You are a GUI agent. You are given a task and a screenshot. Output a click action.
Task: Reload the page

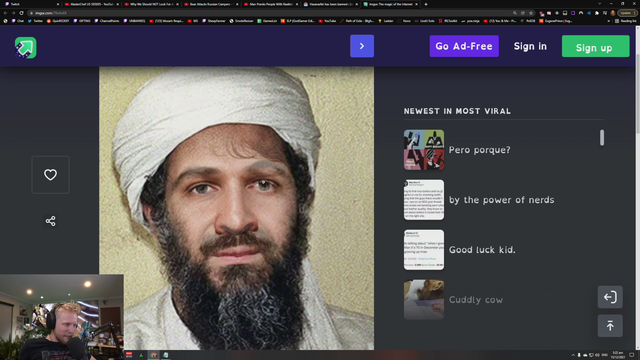[x=21, y=13]
